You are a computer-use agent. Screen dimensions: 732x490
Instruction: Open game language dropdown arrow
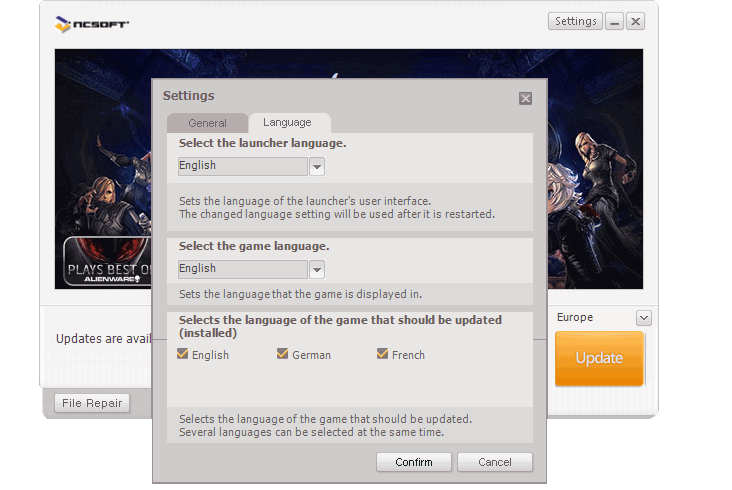point(317,270)
